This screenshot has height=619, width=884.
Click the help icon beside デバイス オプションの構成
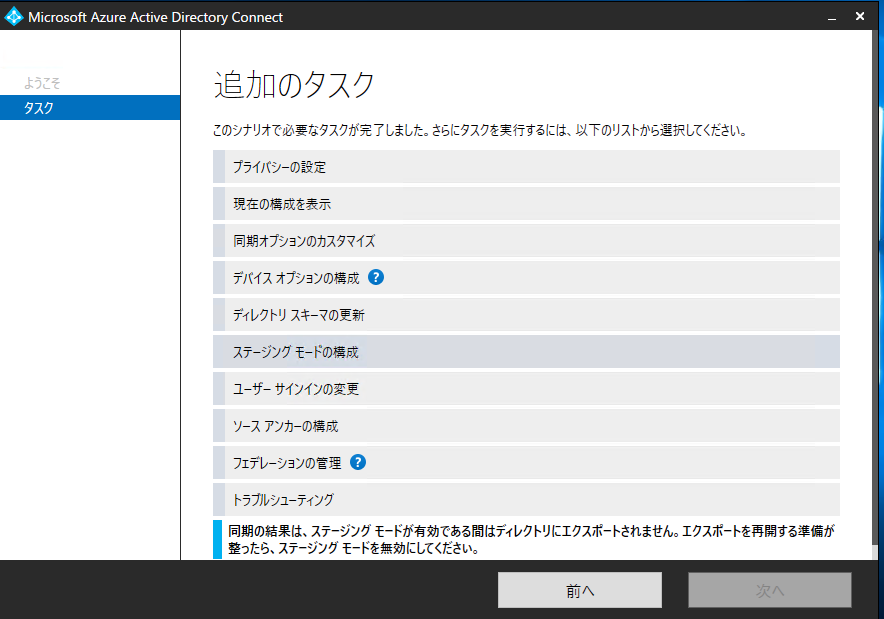(375, 277)
